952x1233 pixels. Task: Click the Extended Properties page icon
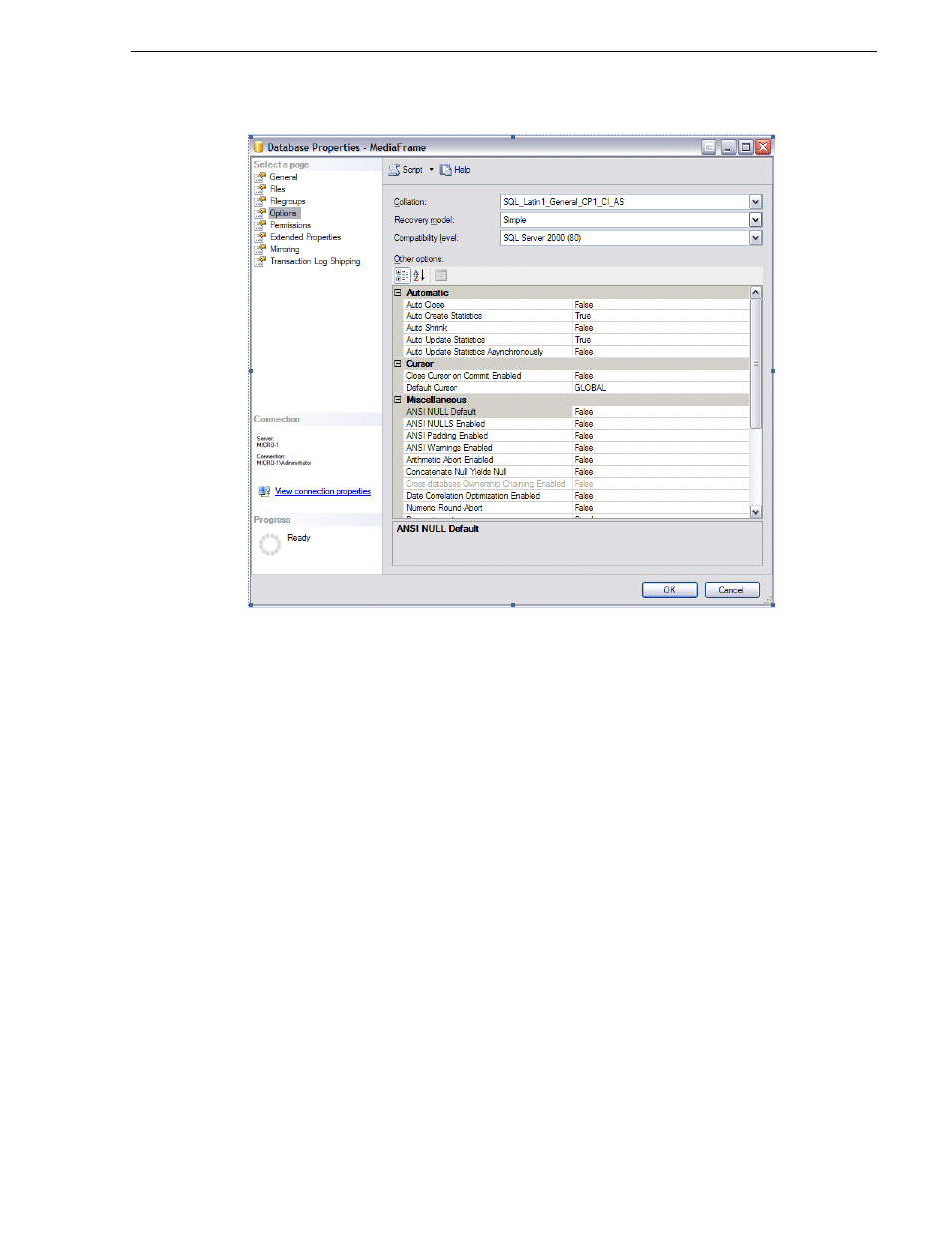(260, 237)
